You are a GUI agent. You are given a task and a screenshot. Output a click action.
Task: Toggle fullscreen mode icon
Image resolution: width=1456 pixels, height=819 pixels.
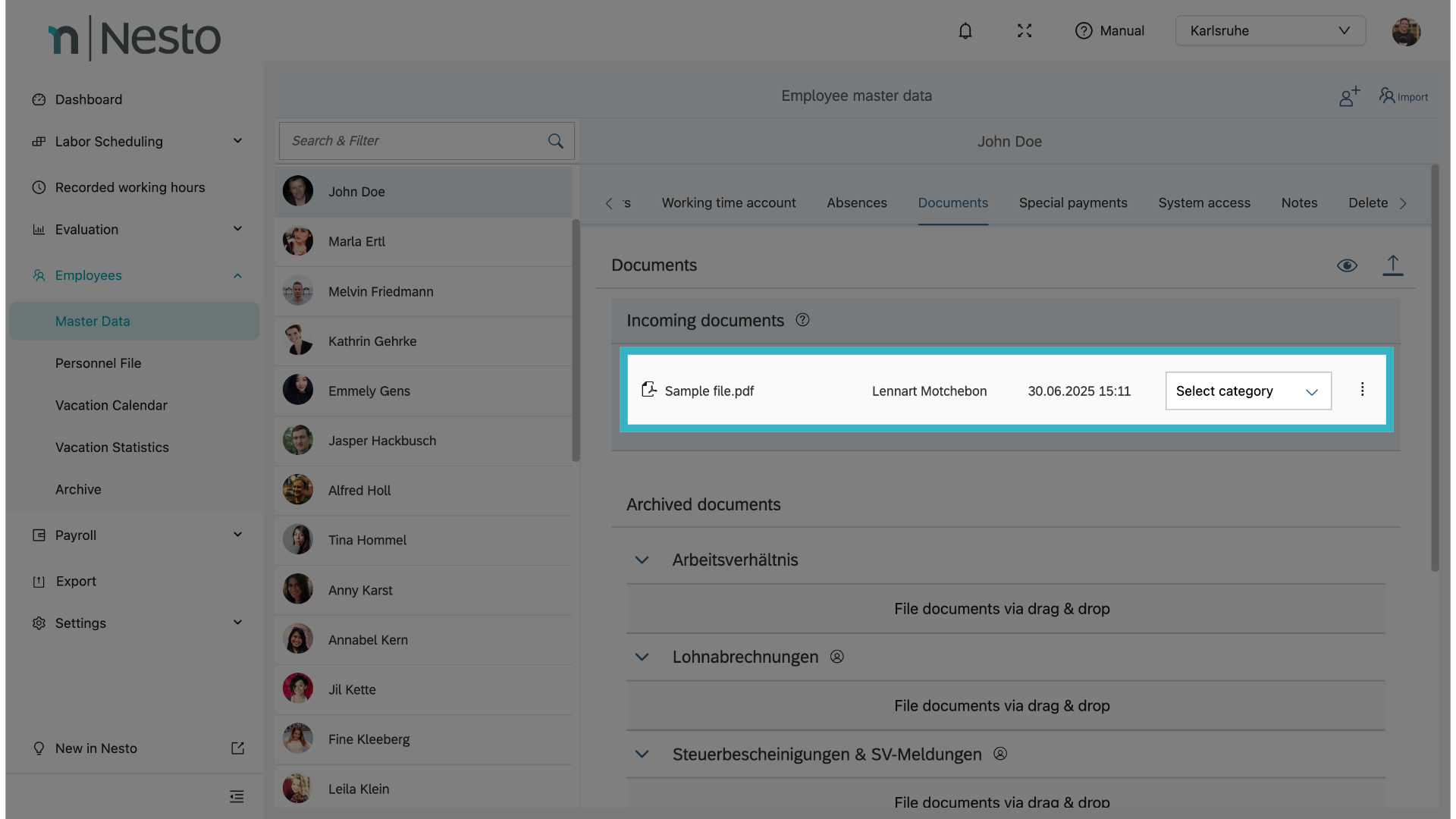(x=1025, y=31)
